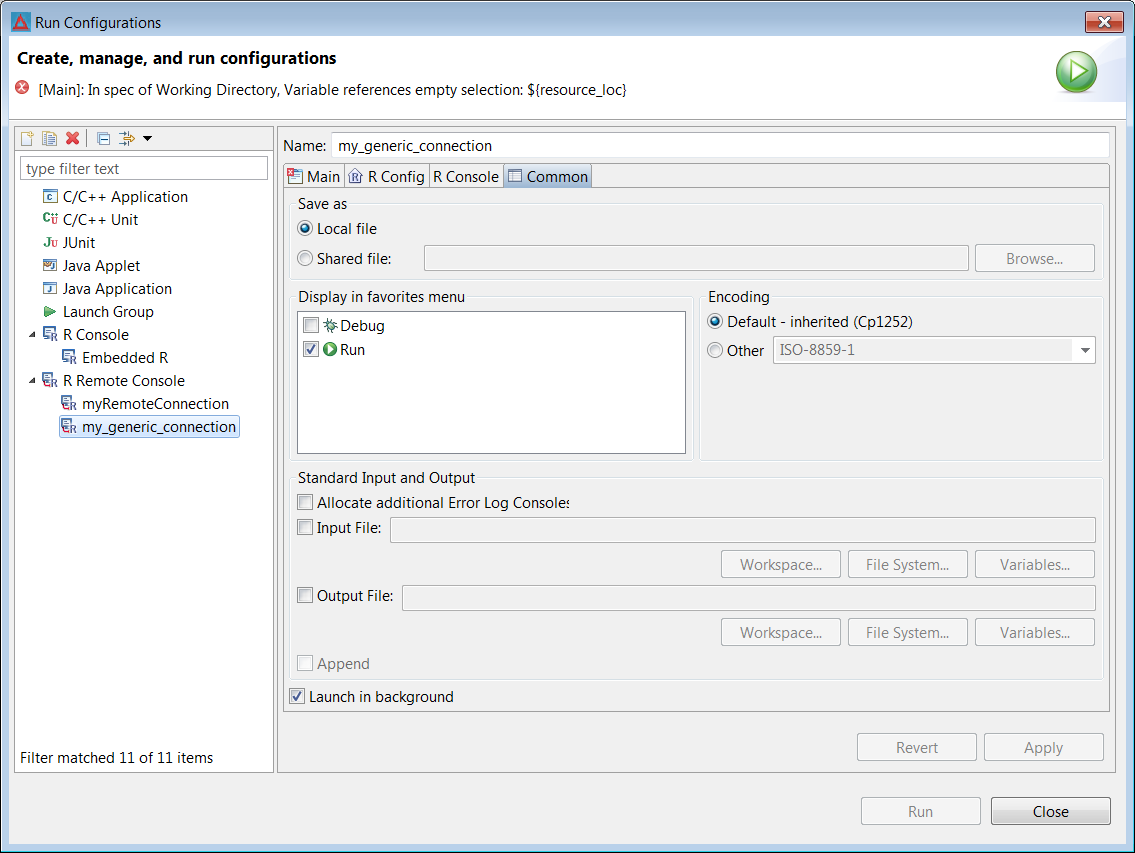
Task: Check the Input File checkbox
Action: tap(305, 527)
